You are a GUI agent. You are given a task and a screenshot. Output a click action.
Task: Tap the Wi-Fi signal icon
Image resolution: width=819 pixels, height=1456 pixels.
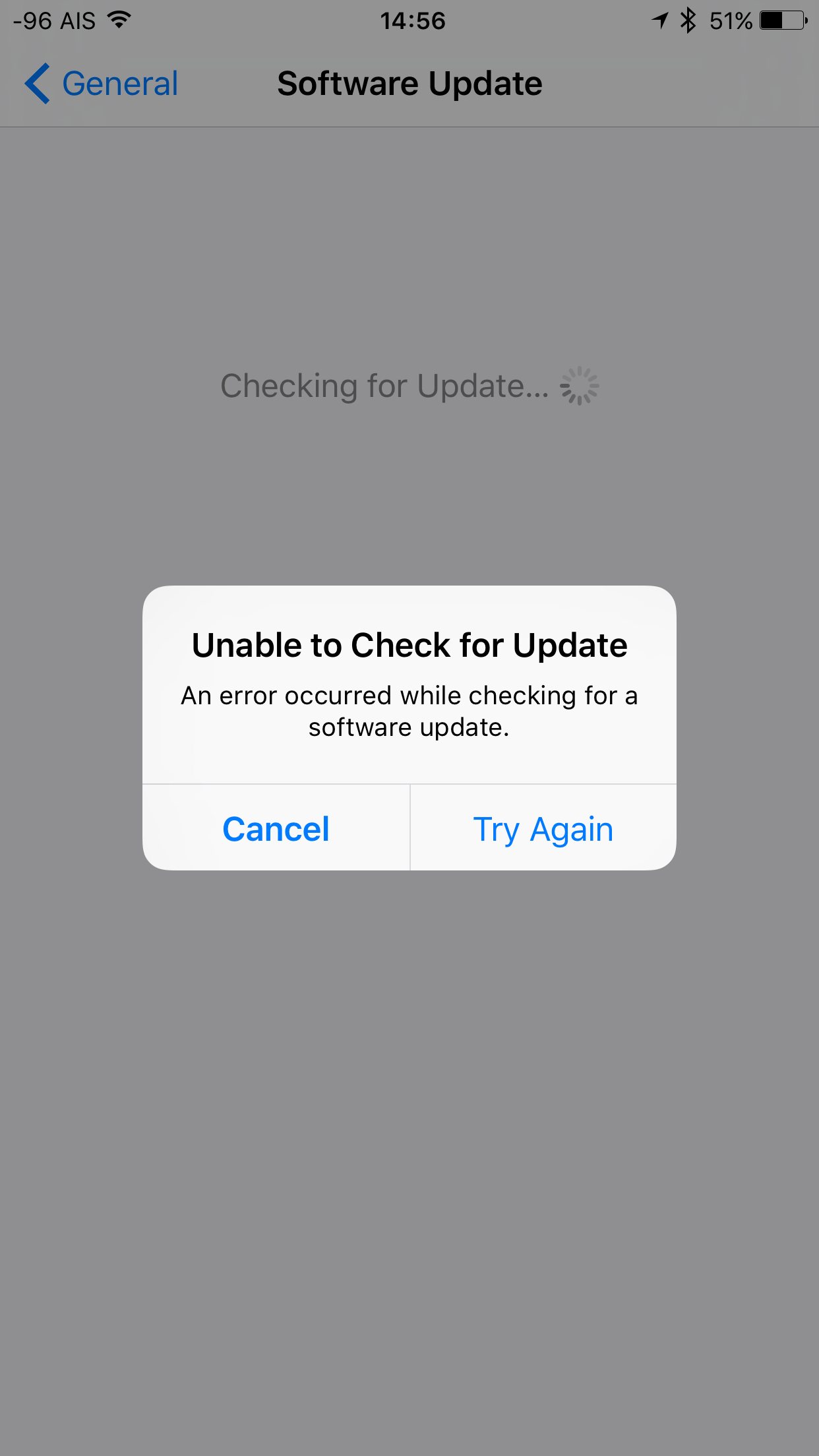pyautogui.click(x=119, y=20)
